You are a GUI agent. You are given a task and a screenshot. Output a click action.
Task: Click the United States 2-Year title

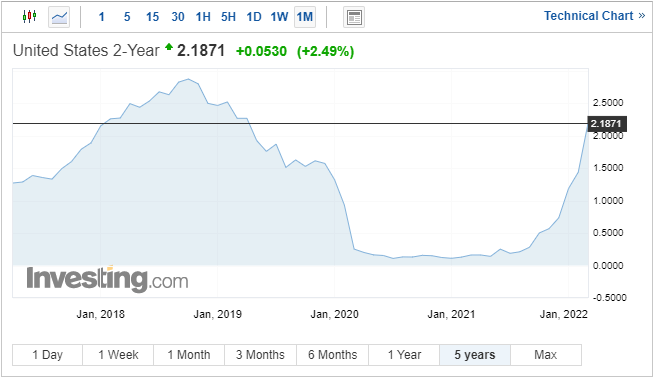[86, 50]
